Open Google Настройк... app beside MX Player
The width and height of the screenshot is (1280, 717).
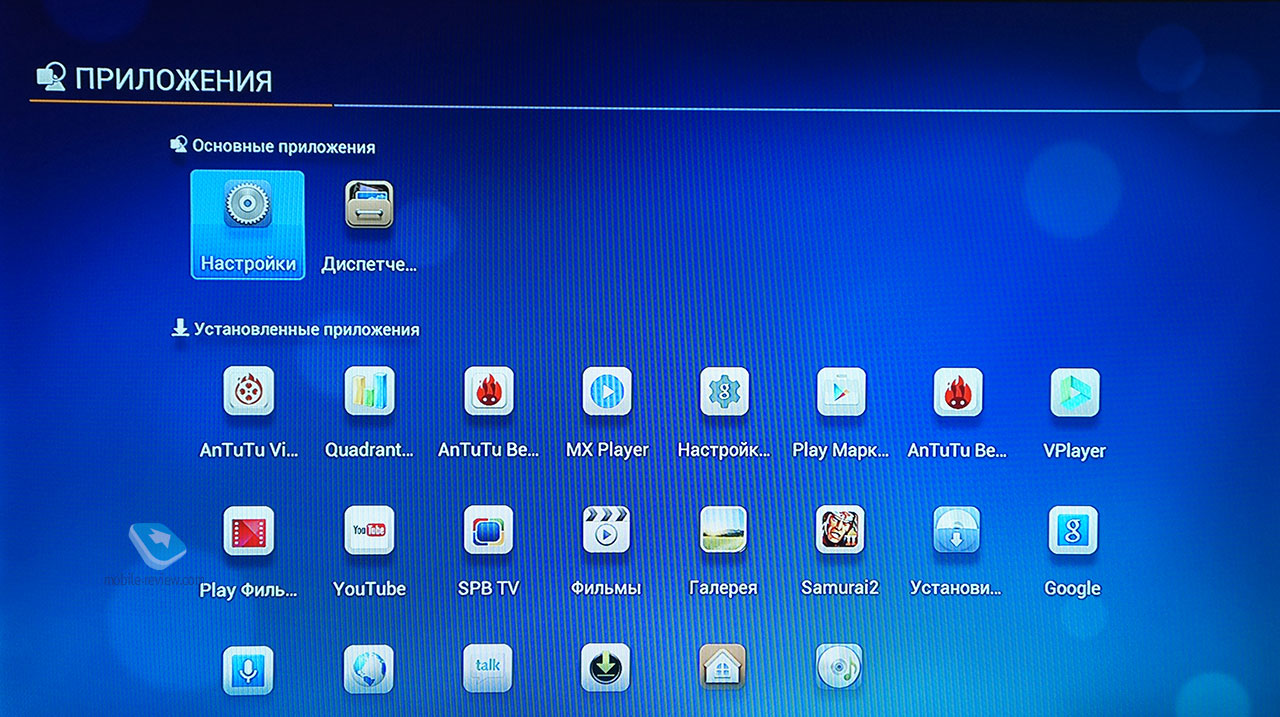(x=725, y=411)
